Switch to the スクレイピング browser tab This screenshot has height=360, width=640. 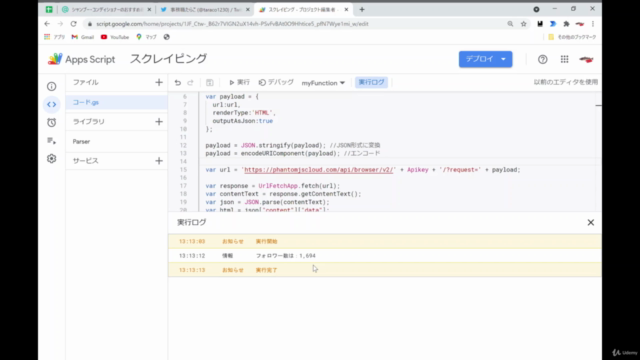tap(303, 9)
